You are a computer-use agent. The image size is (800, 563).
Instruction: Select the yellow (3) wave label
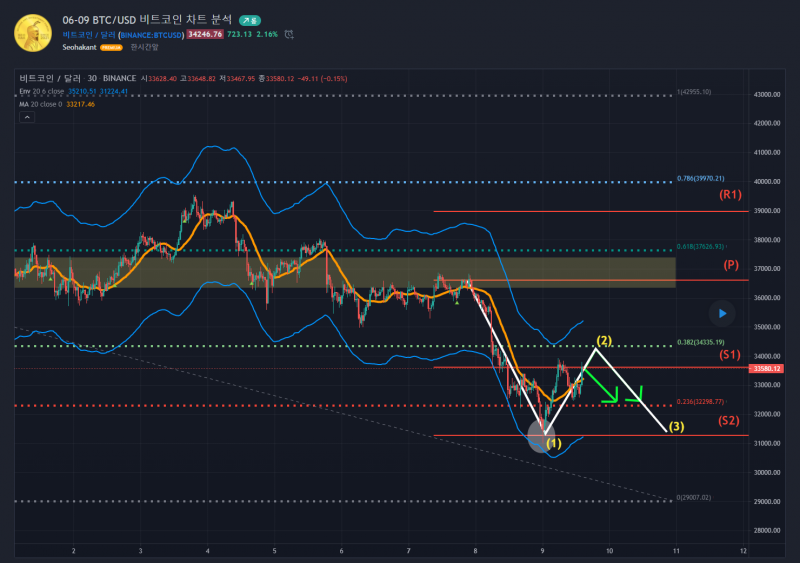click(677, 428)
